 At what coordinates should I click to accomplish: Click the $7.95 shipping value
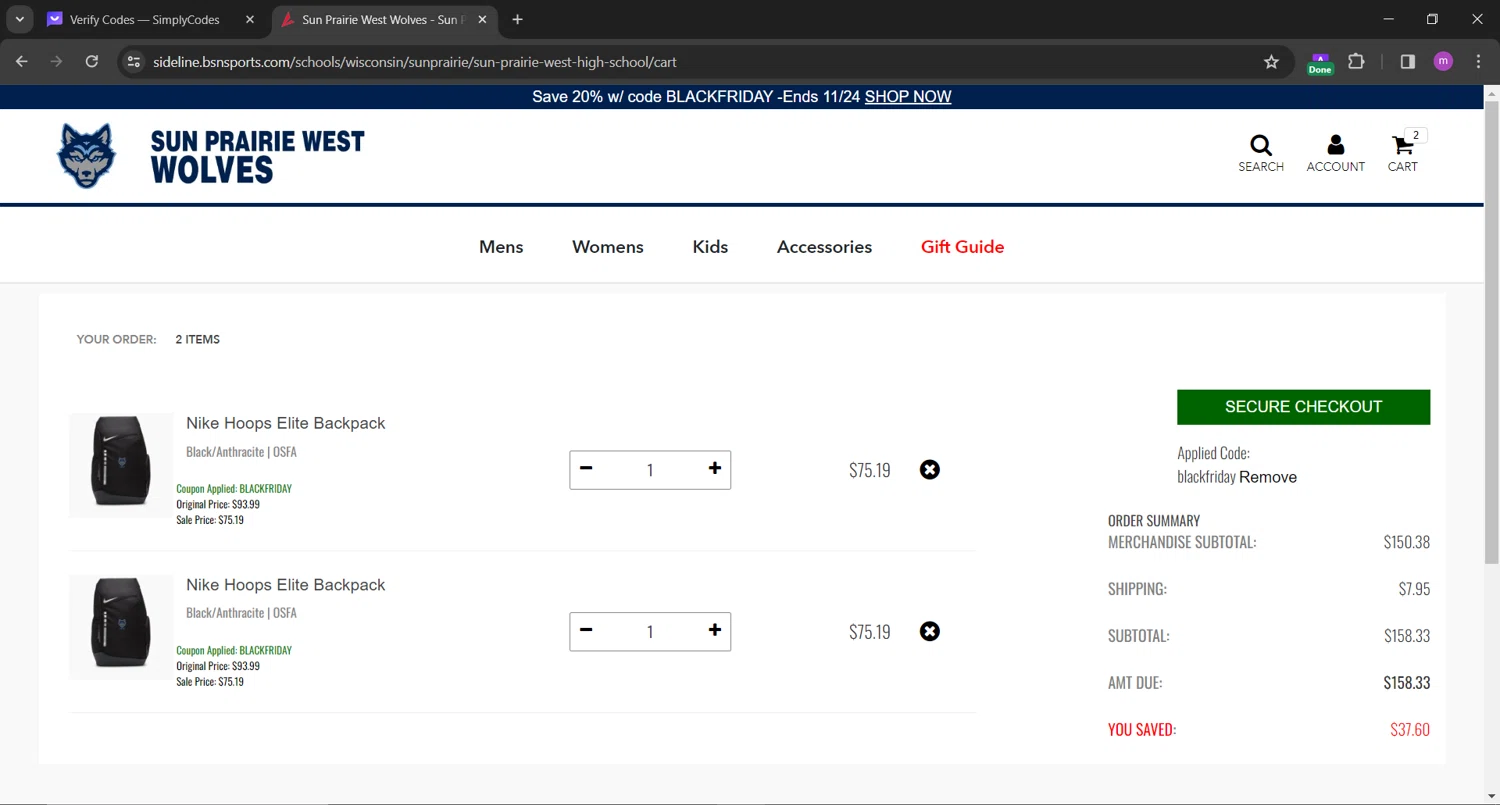point(1414,589)
